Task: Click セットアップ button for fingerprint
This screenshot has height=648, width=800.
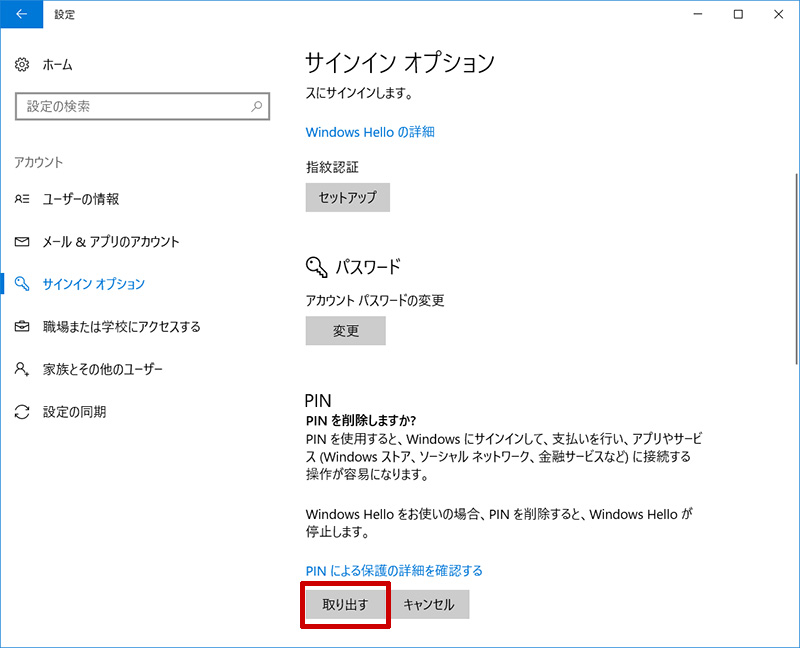Action: [x=348, y=197]
